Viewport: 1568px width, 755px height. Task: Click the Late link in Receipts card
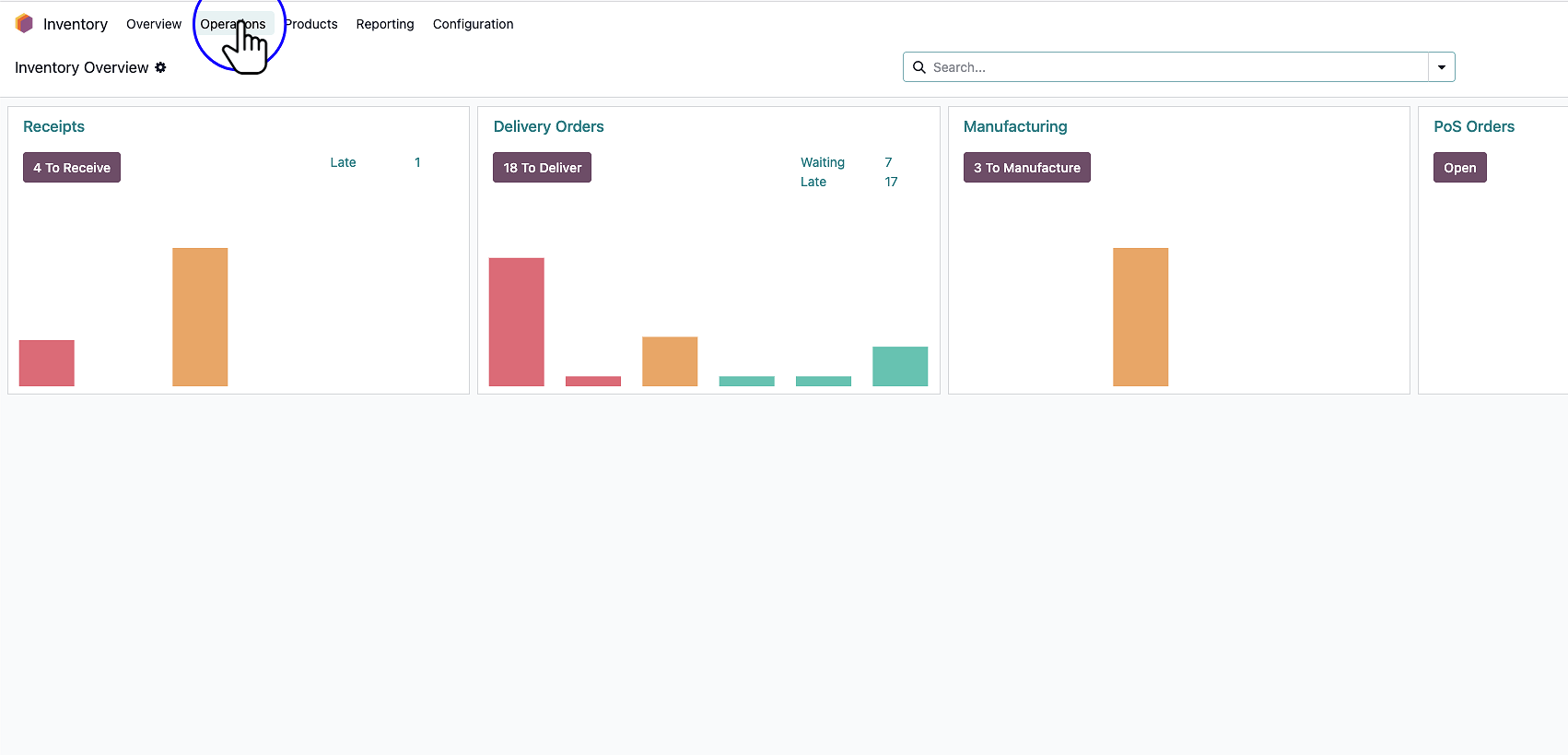343,162
